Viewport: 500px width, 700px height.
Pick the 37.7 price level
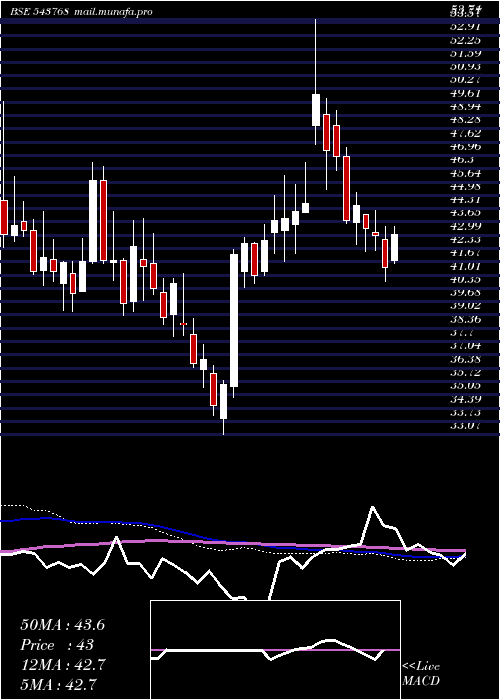(462, 333)
